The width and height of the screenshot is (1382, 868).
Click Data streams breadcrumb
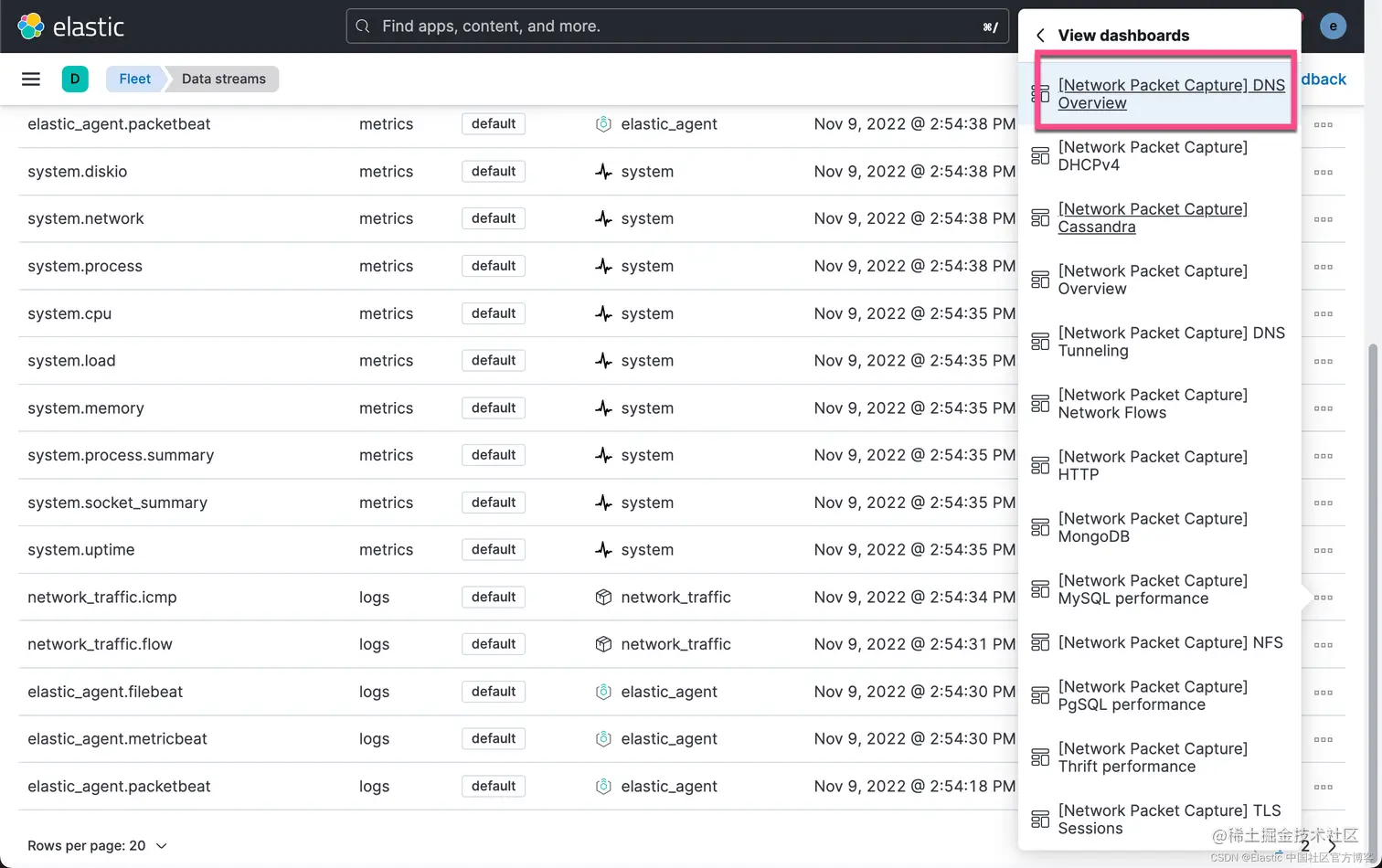tap(224, 79)
